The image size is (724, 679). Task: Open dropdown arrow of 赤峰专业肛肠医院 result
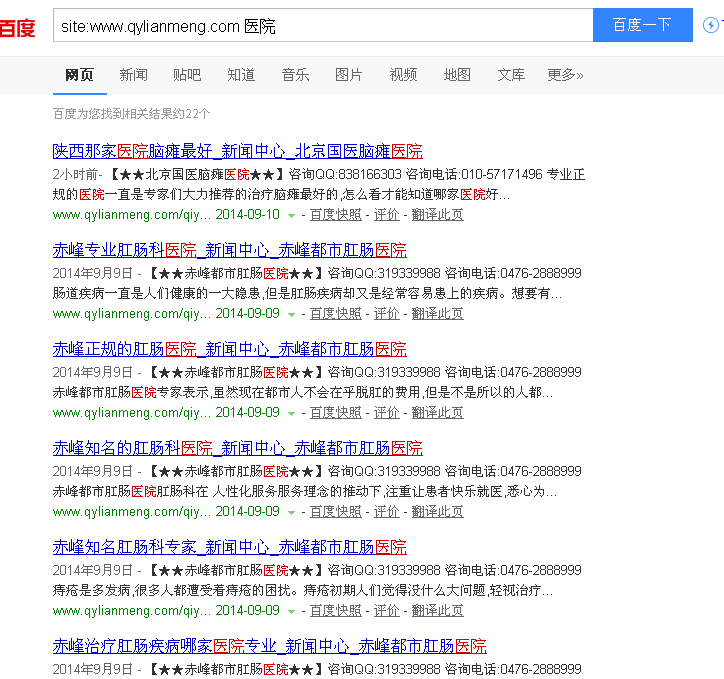pos(292,314)
